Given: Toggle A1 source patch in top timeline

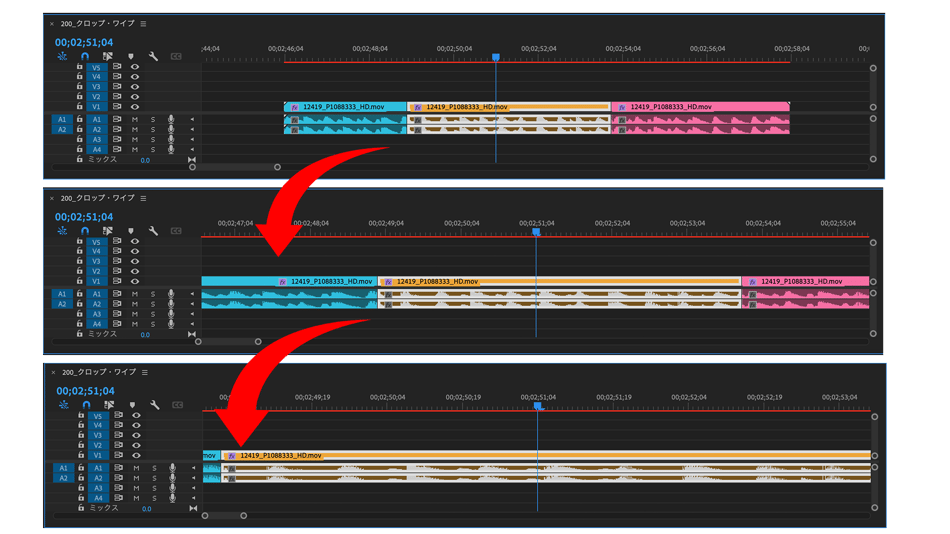Looking at the screenshot, I should pos(62,119).
